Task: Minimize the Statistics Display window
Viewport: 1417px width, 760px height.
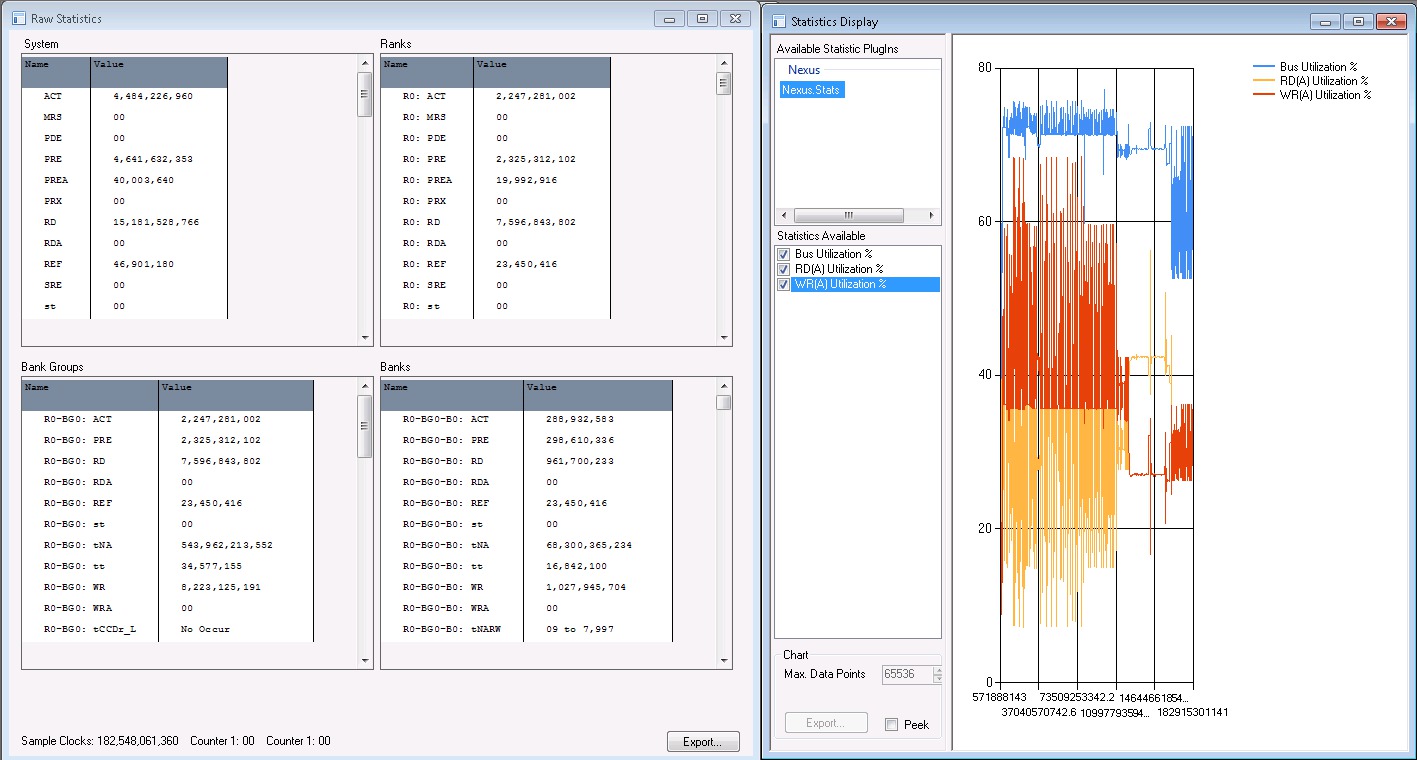Action: pyautogui.click(x=1325, y=21)
